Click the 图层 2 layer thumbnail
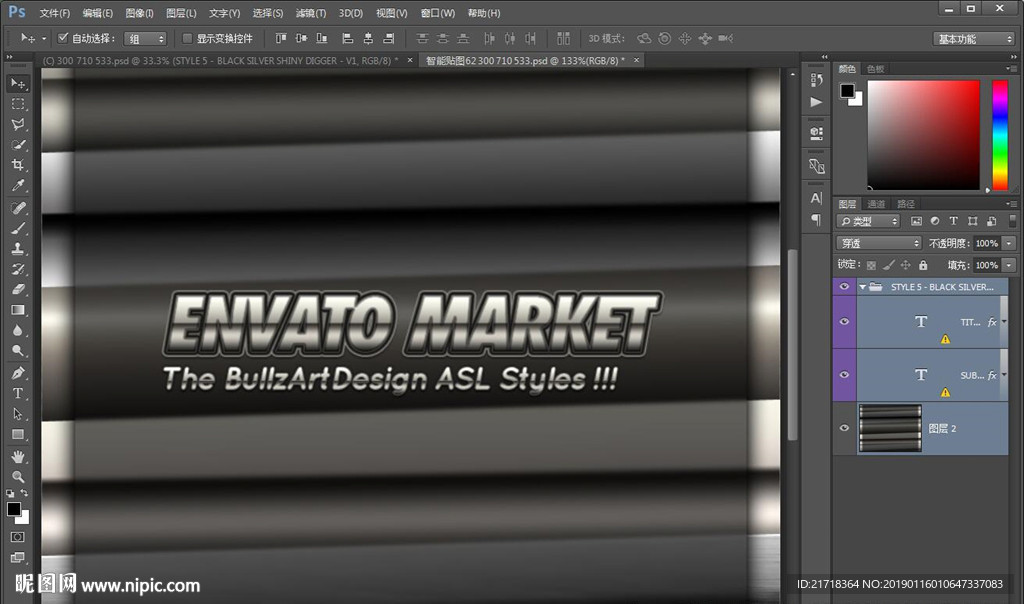Screen dimensions: 1024x604 pyautogui.click(x=890, y=428)
